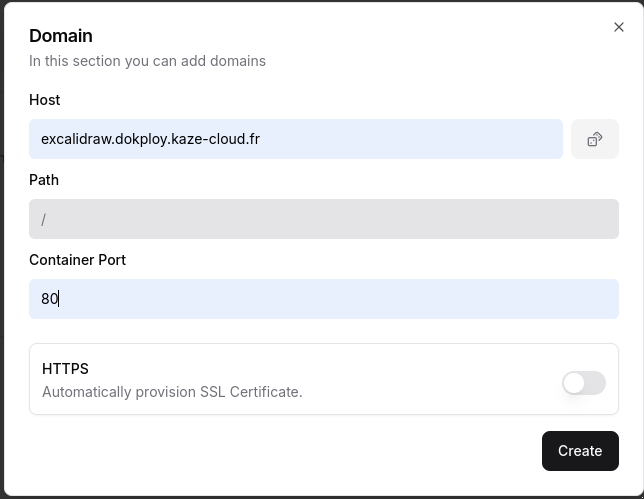644x499 pixels.
Task: Close the Domain dialog
Action: (x=618, y=28)
